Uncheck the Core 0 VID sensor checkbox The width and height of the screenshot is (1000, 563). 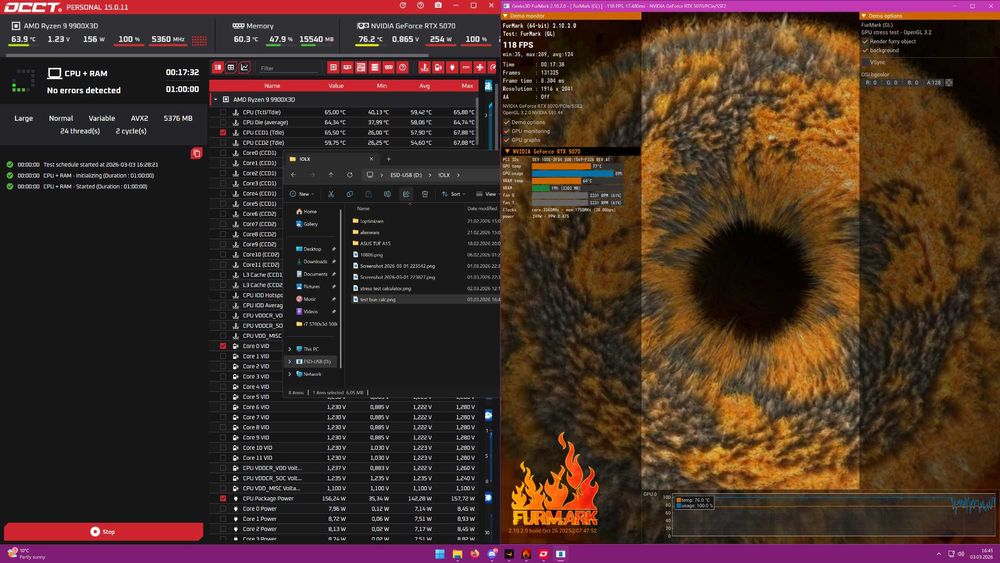[223, 346]
